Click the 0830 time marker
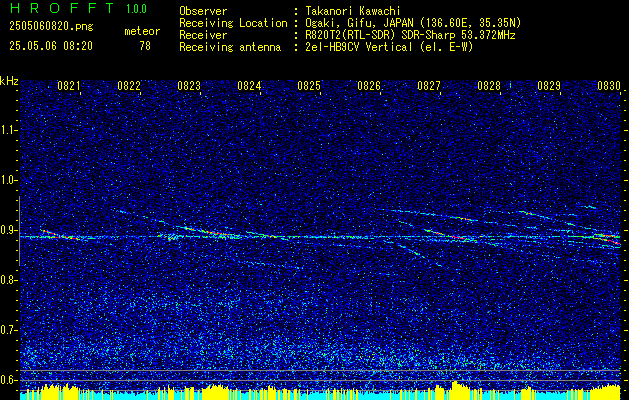Viewport: 629px width, 400px height. tap(609, 85)
